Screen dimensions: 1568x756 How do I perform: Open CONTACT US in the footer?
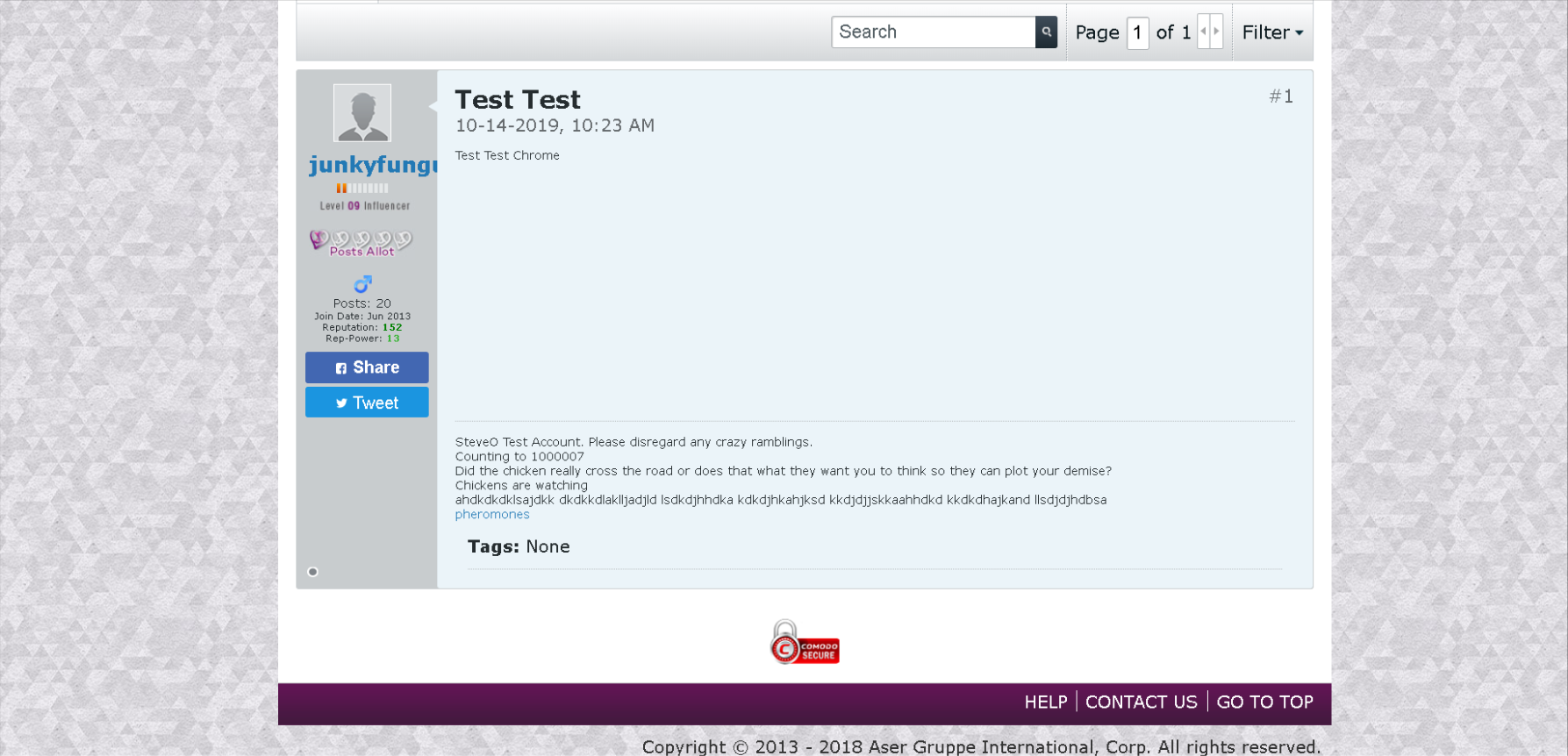click(x=1141, y=703)
